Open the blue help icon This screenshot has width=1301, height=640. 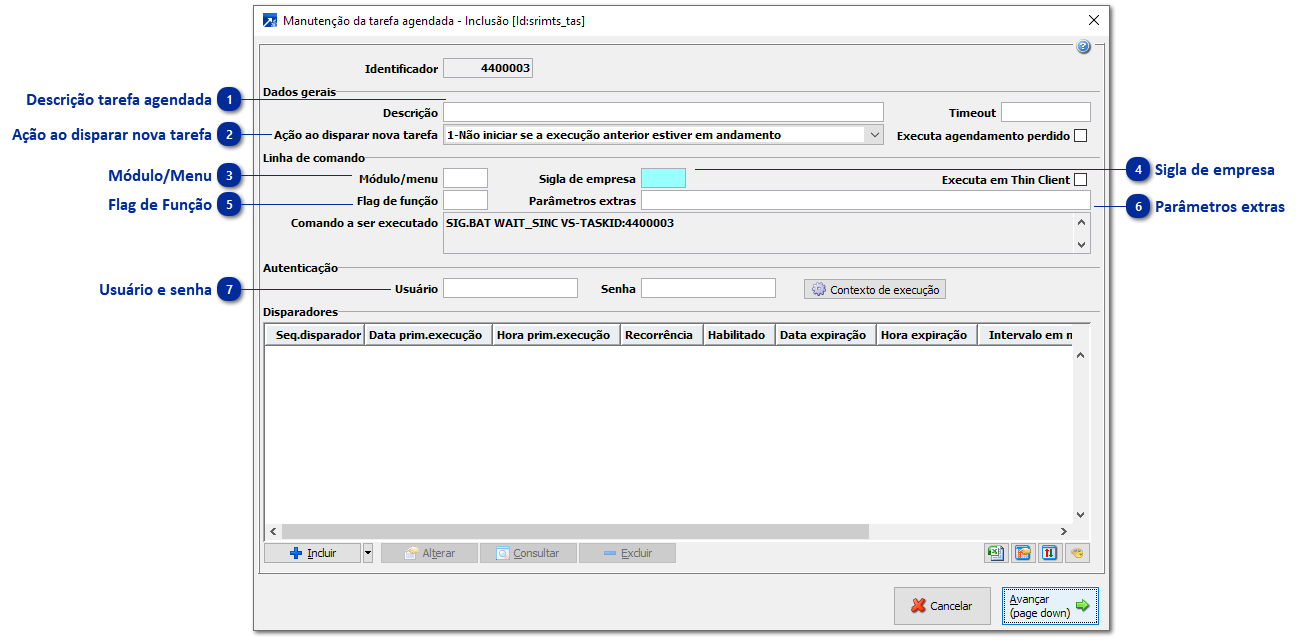pos(1083,47)
